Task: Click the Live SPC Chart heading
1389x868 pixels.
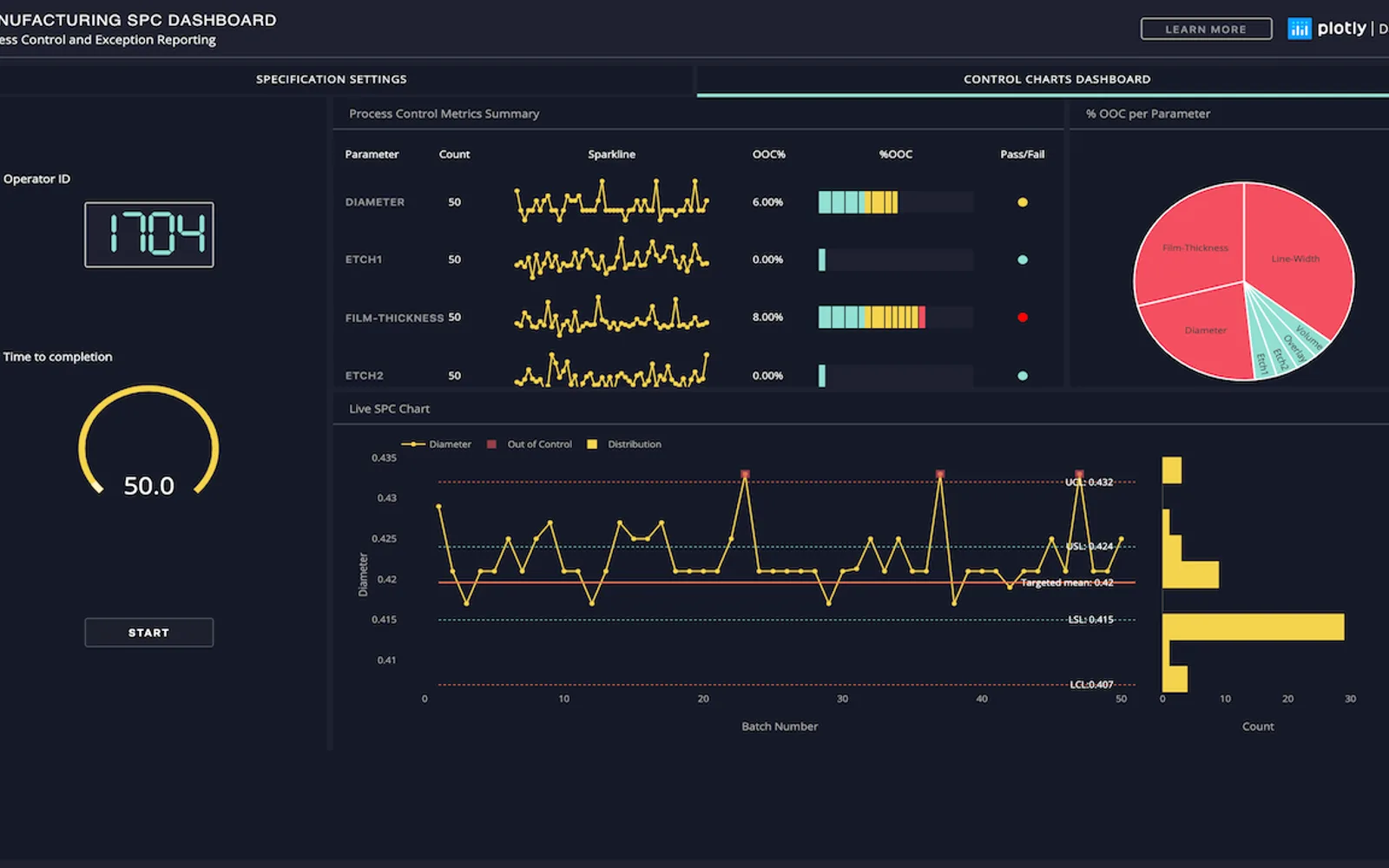Action: [x=389, y=409]
